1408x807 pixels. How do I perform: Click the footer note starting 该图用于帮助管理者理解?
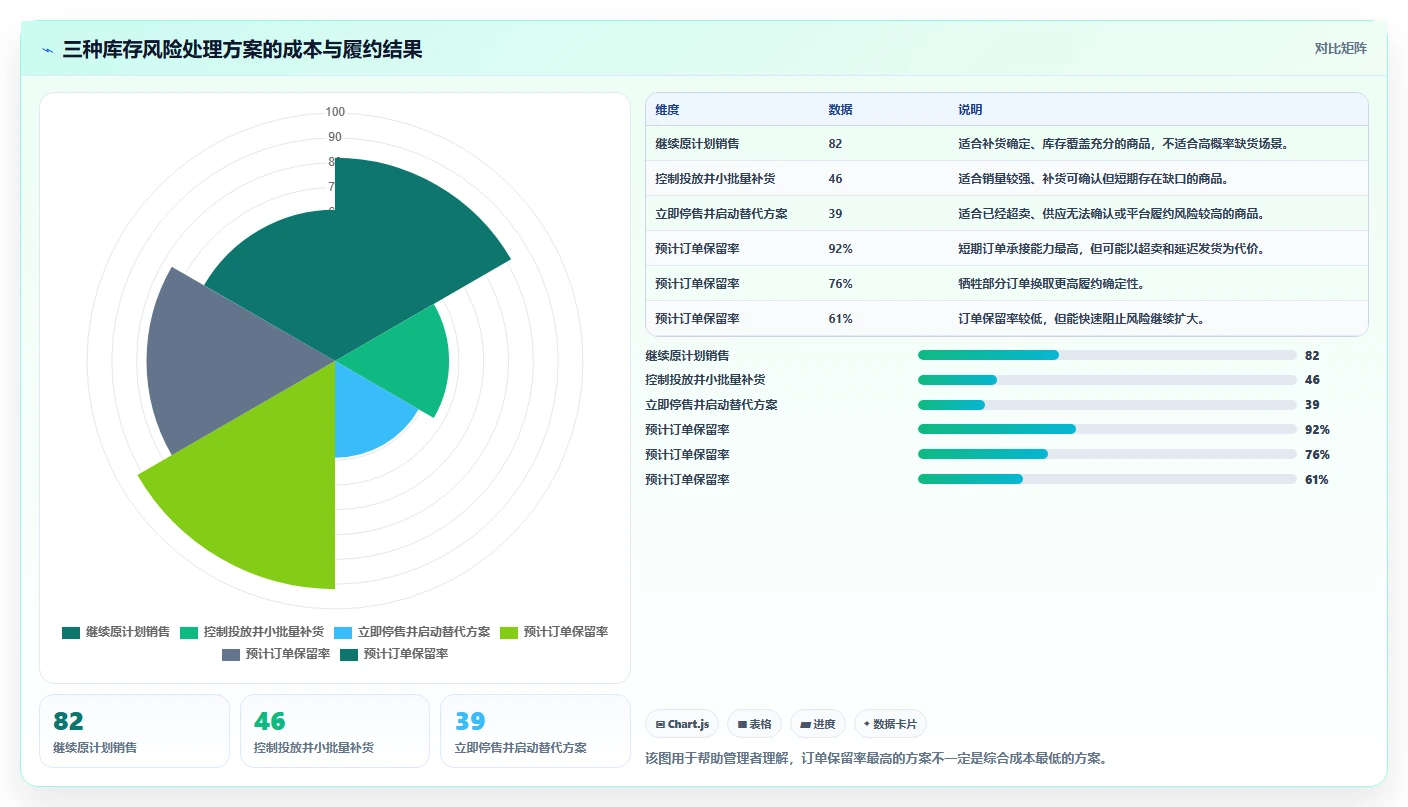[x=876, y=758]
